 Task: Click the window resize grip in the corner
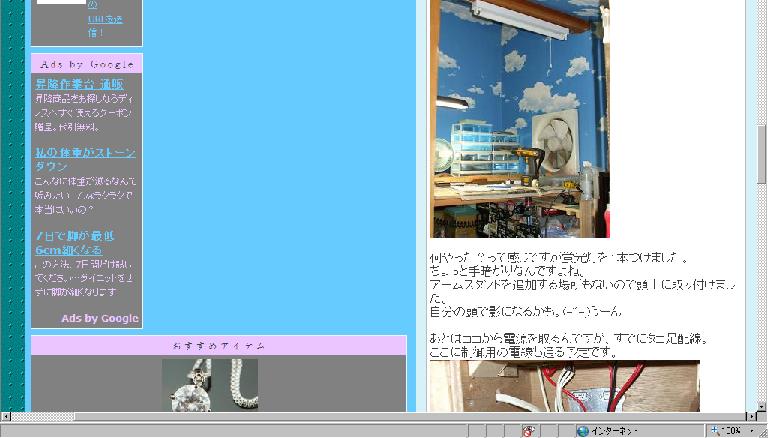point(763,432)
